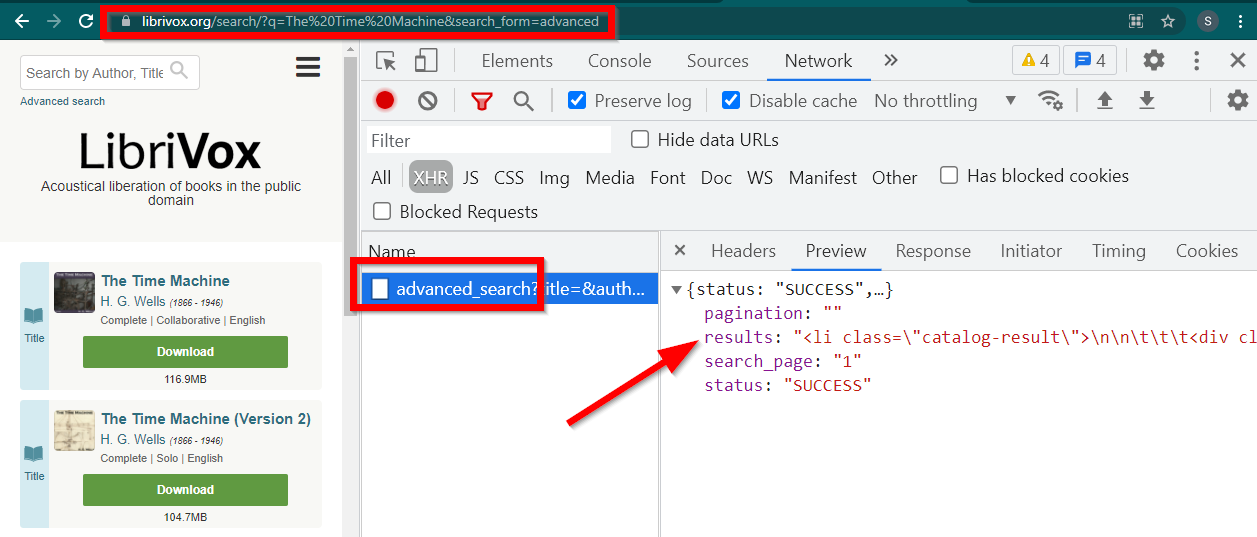Open the Headers tab

[x=743, y=251]
